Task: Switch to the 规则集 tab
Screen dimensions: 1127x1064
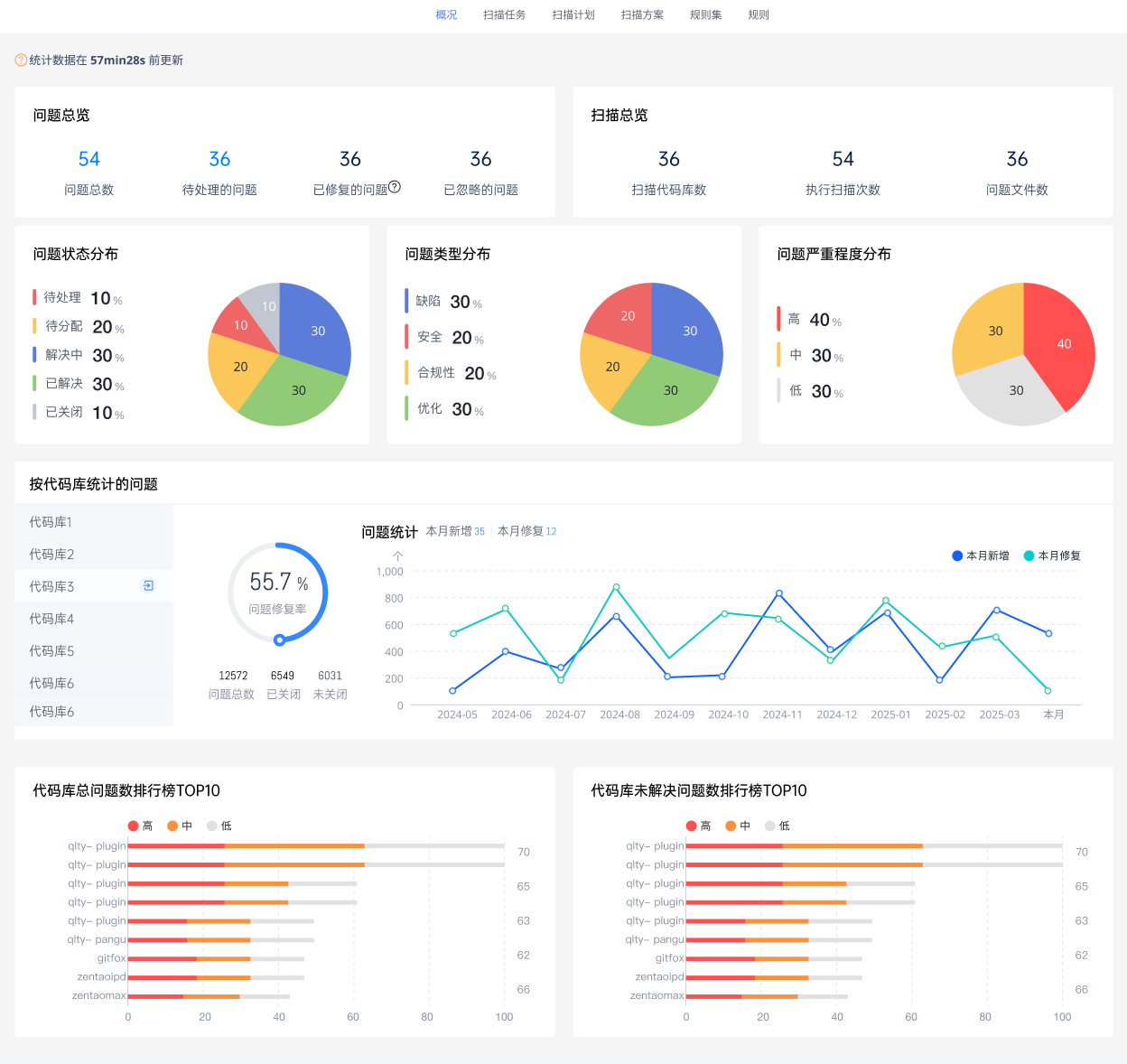Action: click(705, 15)
